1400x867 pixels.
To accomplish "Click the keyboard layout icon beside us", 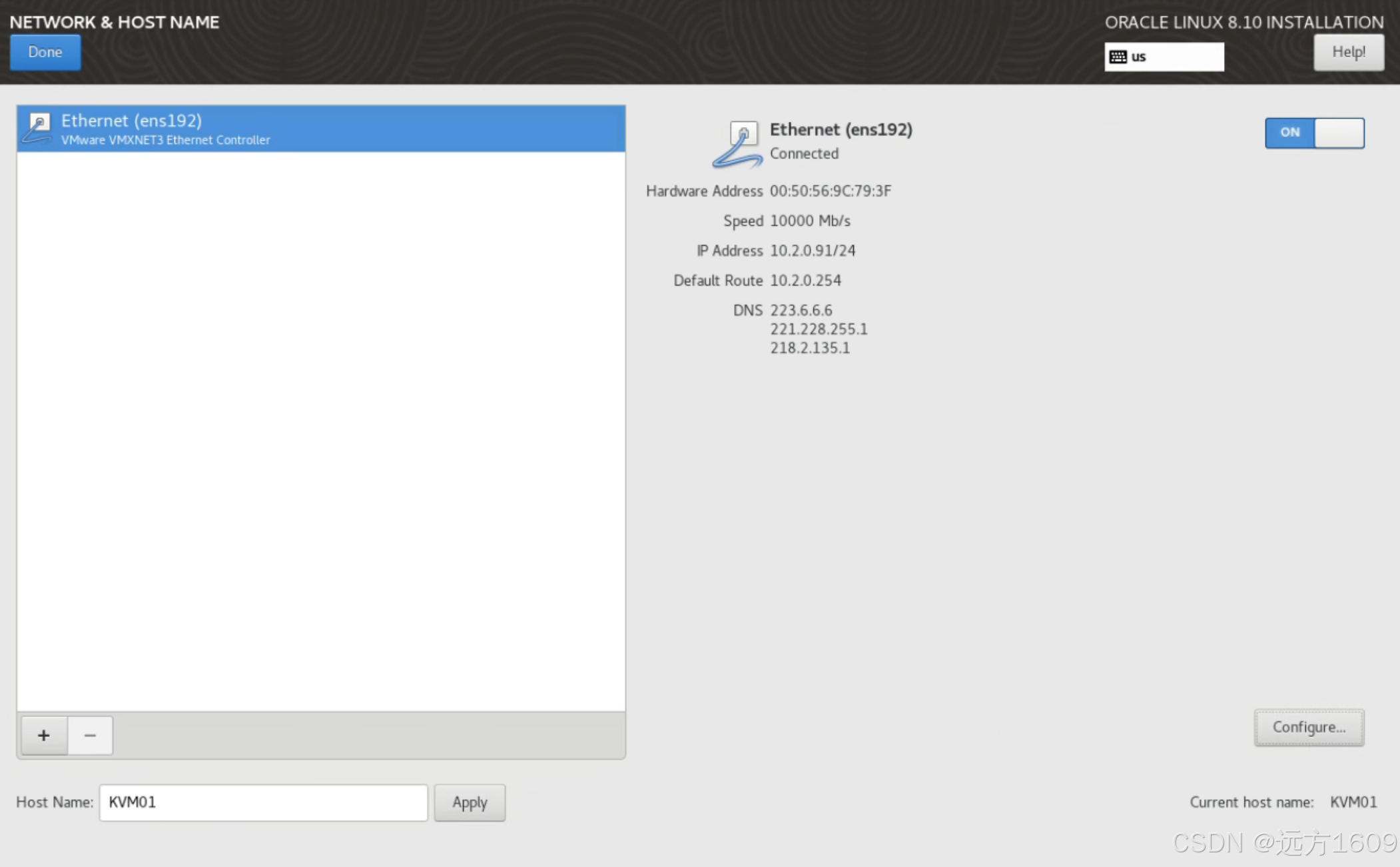I will (x=1118, y=57).
